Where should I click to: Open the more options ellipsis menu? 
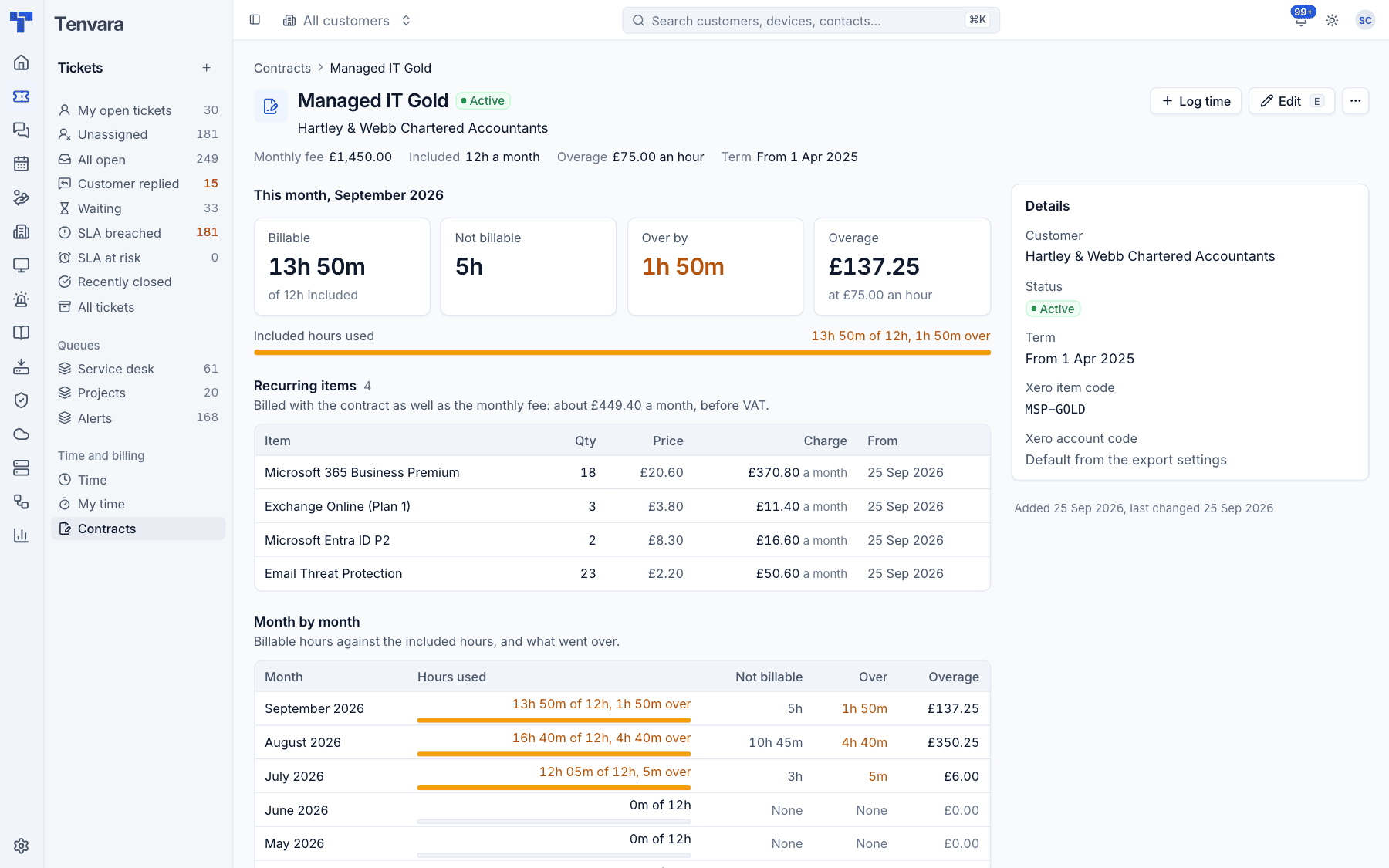click(1355, 101)
